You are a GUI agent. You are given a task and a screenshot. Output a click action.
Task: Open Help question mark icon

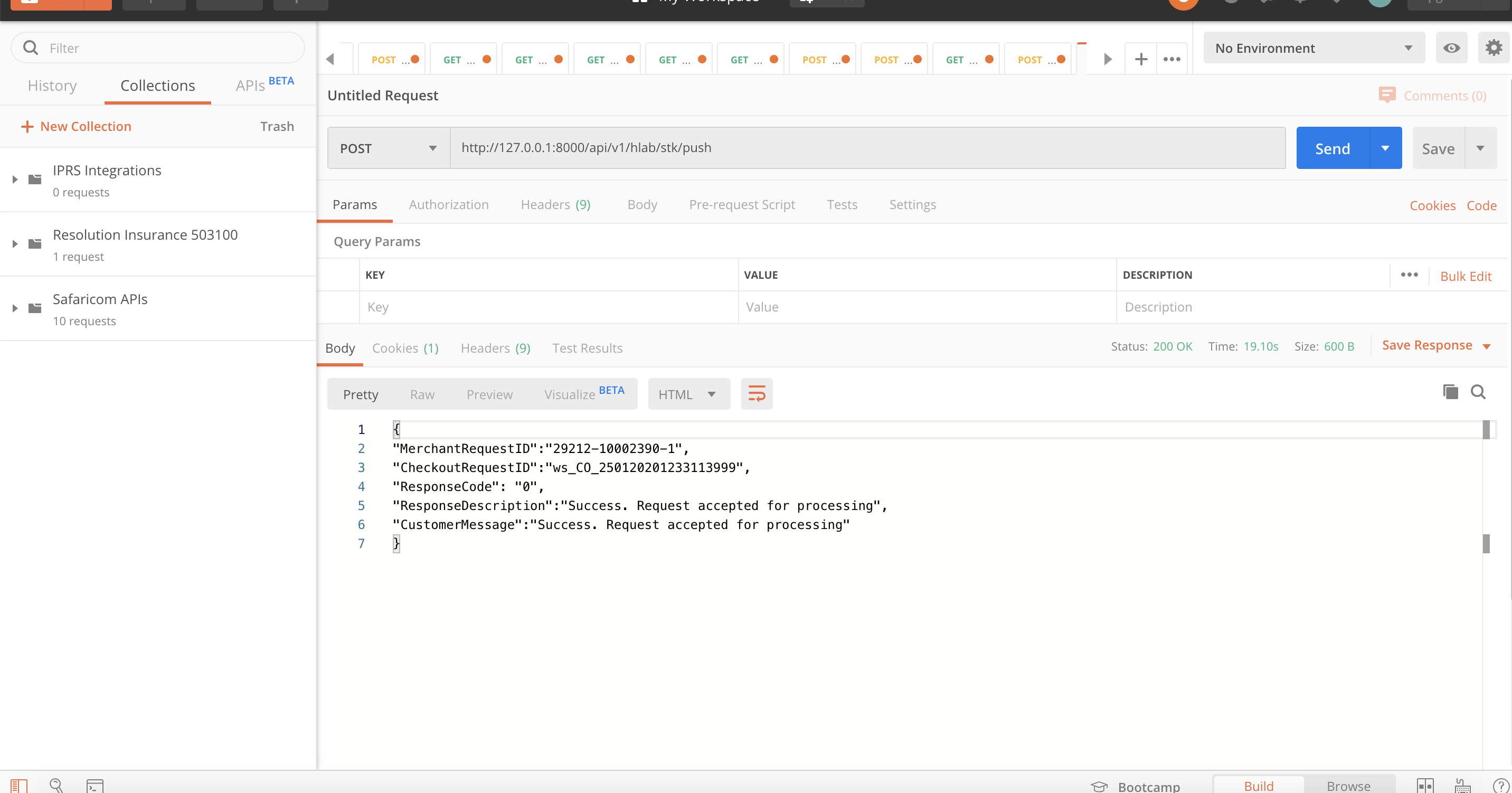pos(1500,786)
